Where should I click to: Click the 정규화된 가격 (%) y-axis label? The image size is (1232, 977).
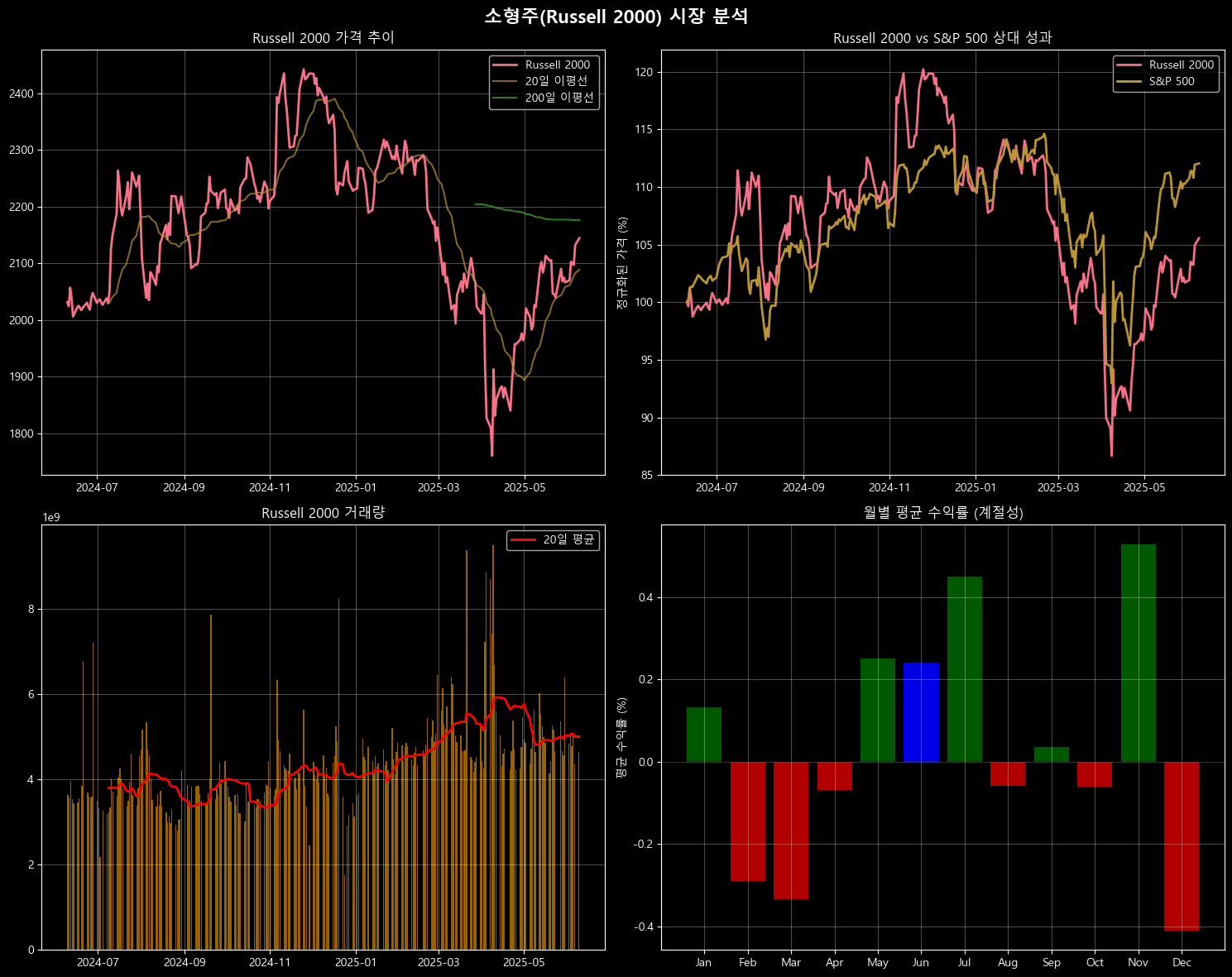point(622,263)
